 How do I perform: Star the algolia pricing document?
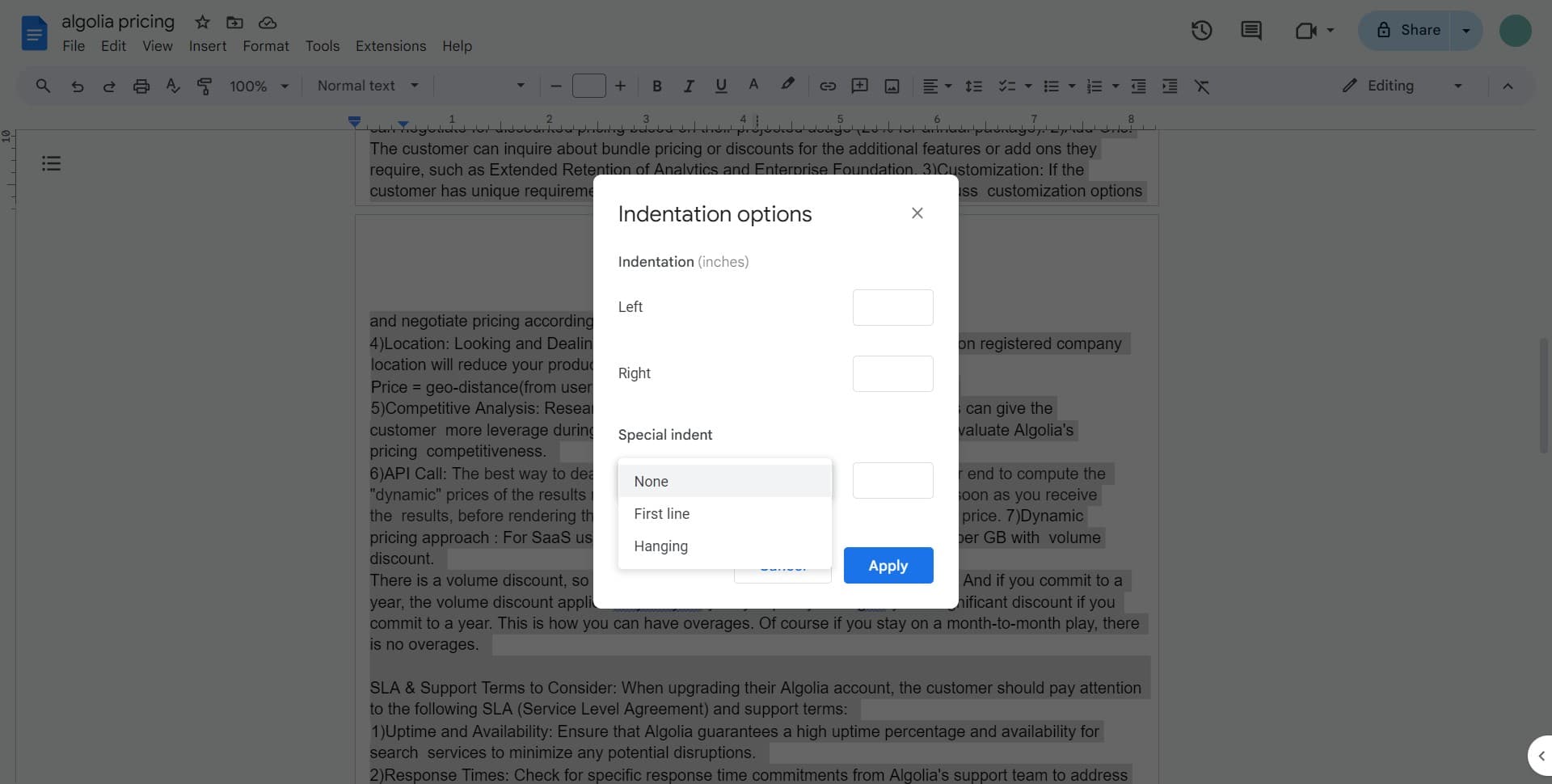click(x=202, y=23)
